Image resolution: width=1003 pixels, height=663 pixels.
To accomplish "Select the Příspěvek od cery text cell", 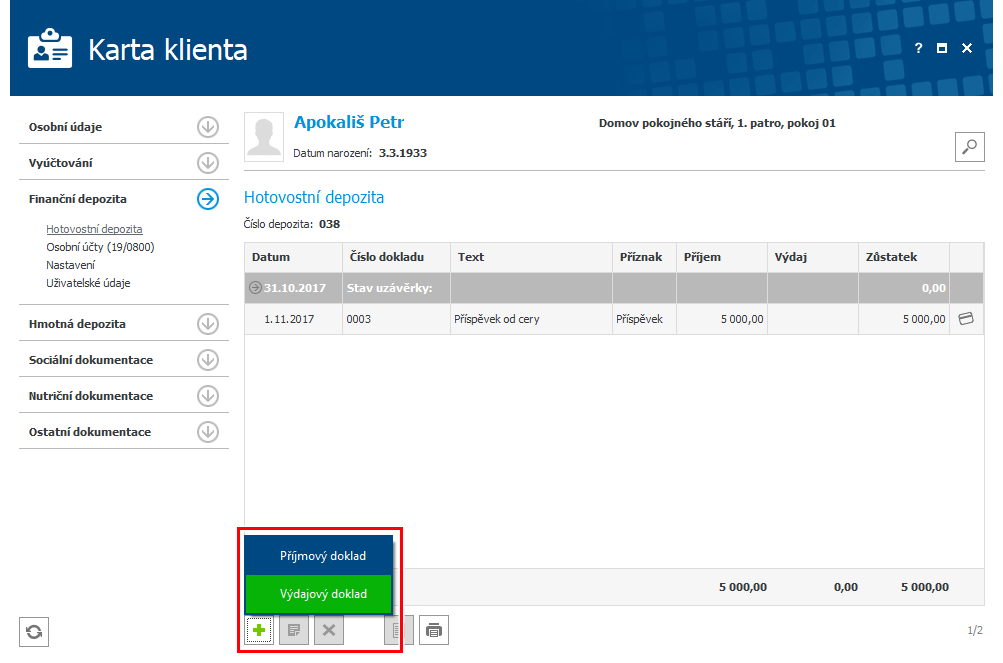I will pyautogui.click(x=532, y=319).
